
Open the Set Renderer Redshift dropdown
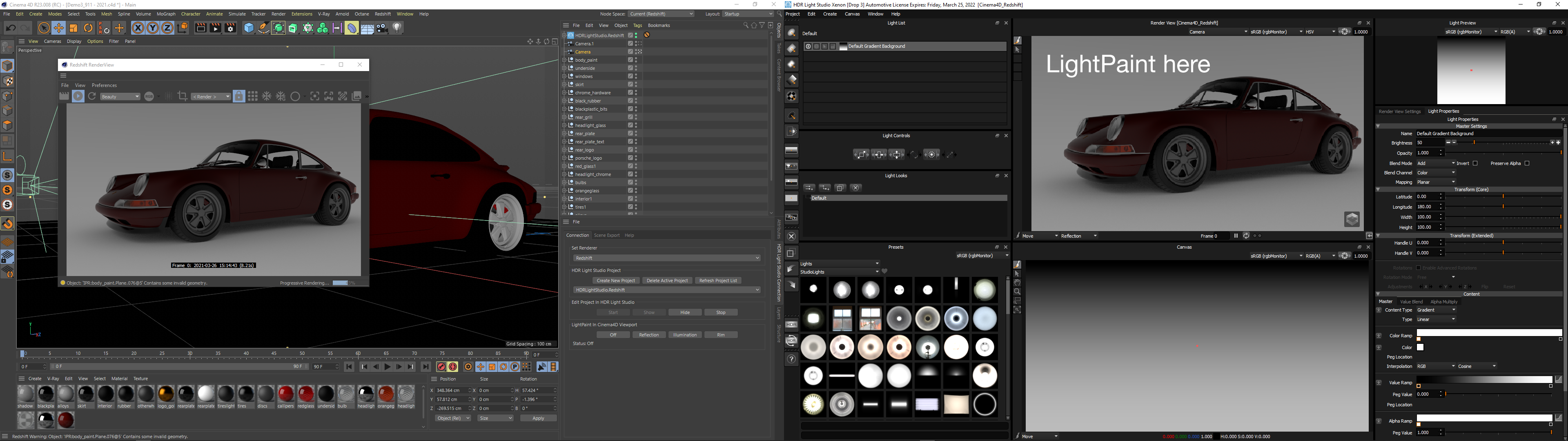click(x=666, y=258)
